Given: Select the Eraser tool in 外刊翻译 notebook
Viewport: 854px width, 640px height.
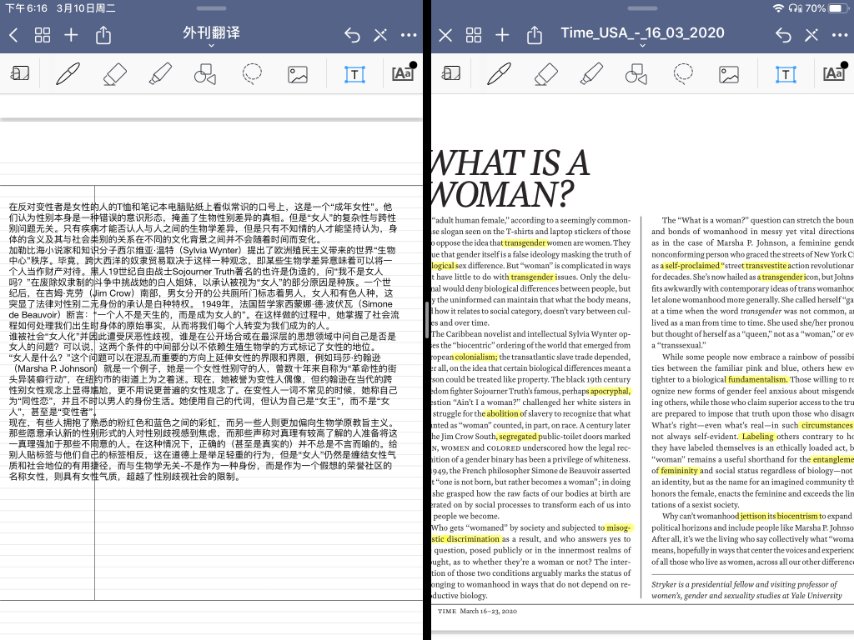Looking at the screenshot, I should pyautogui.click(x=115, y=74).
